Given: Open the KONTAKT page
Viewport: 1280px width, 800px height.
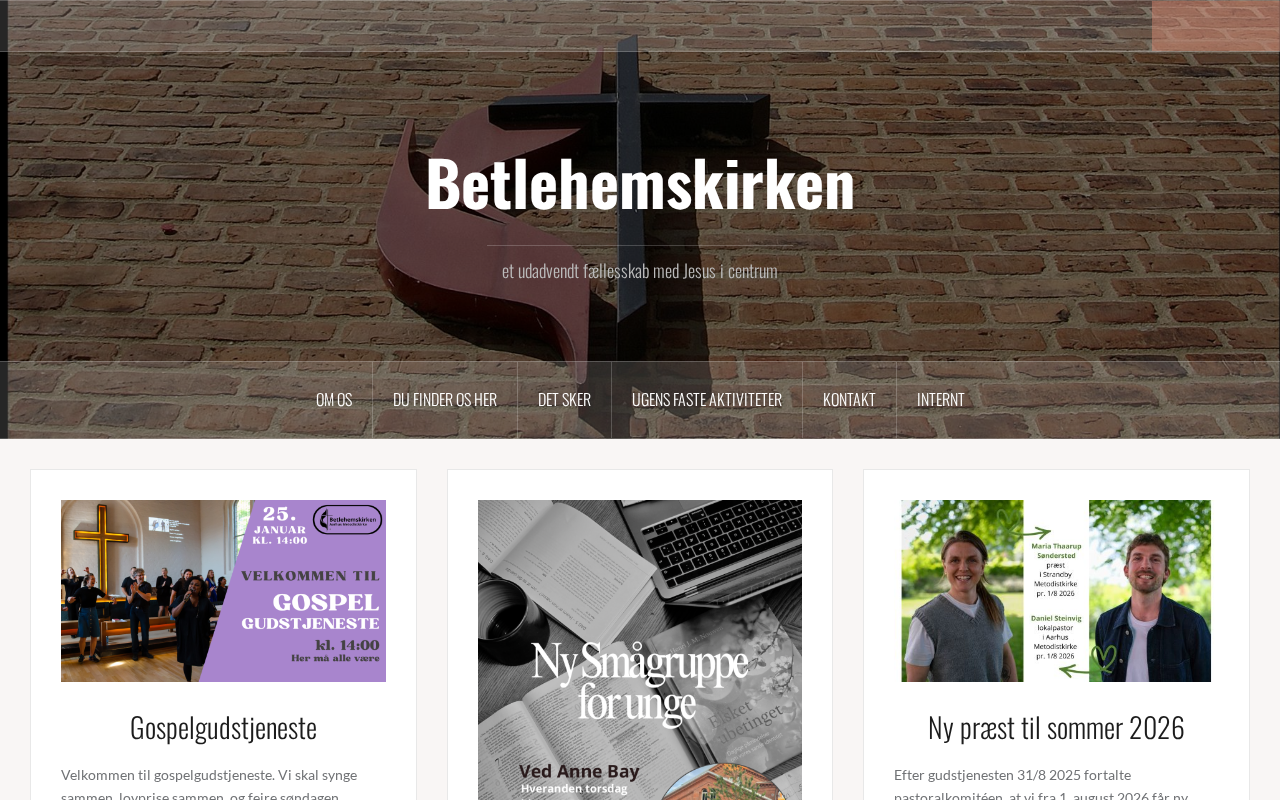Looking at the screenshot, I should [x=849, y=400].
